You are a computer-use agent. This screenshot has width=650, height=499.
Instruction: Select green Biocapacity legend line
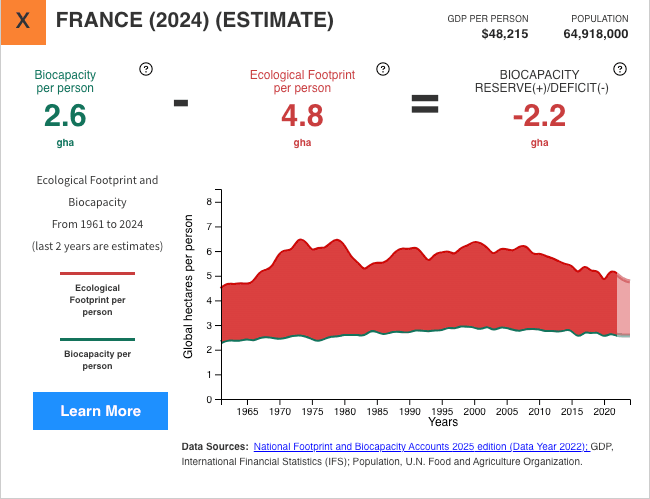coord(97,340)
